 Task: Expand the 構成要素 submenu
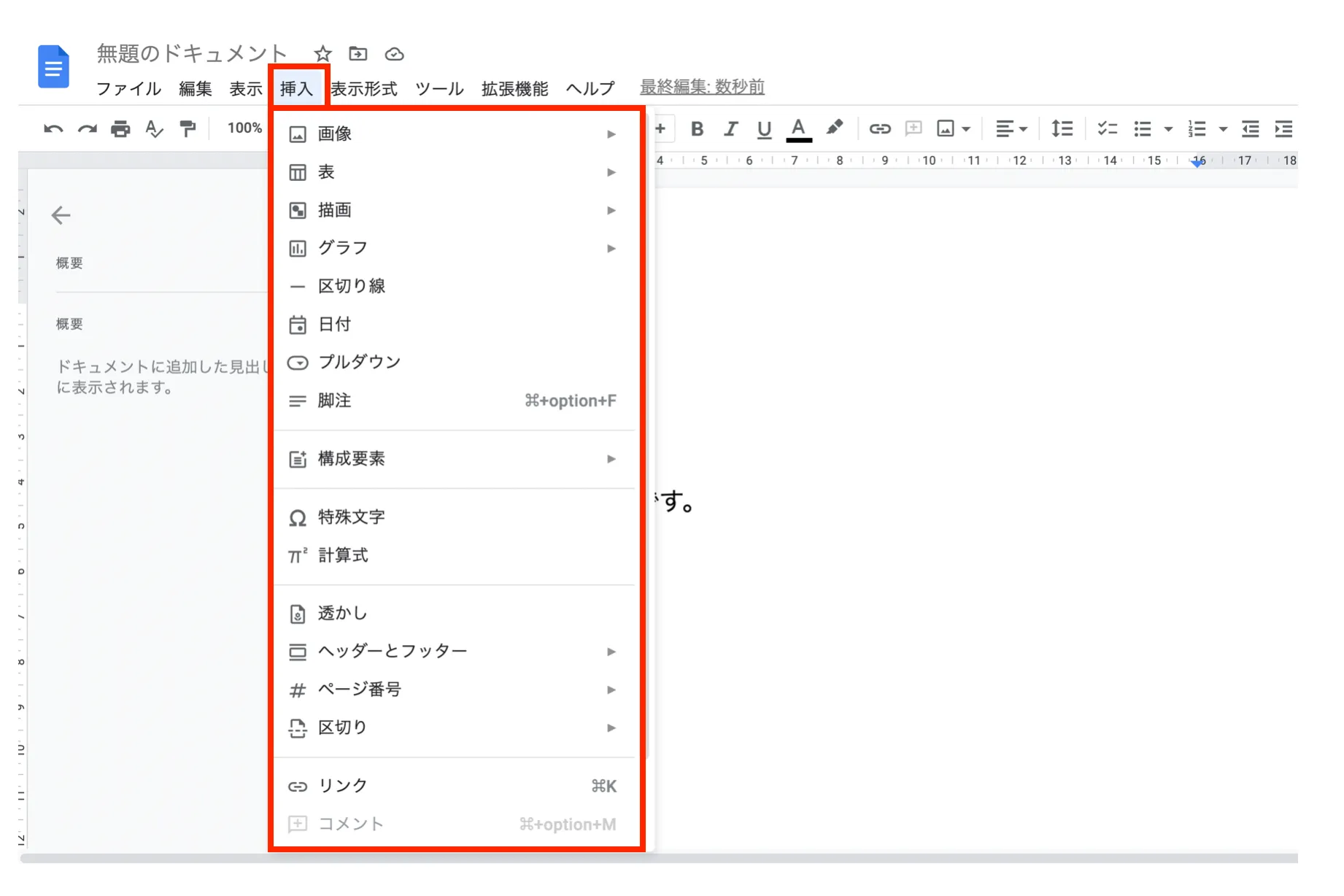[x=454, y=459]
